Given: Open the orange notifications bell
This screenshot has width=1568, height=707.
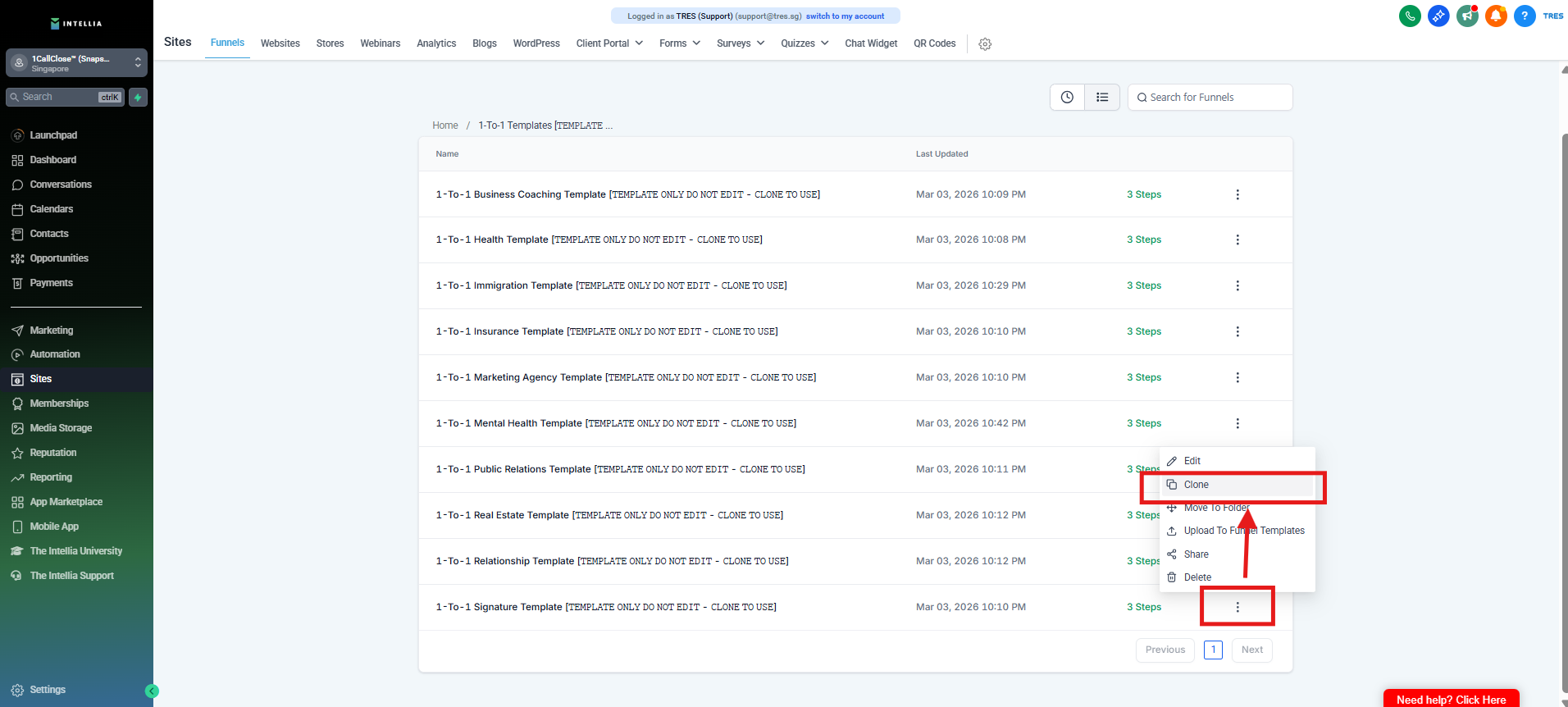Looking at the screenshot, I should [1496, 16].
